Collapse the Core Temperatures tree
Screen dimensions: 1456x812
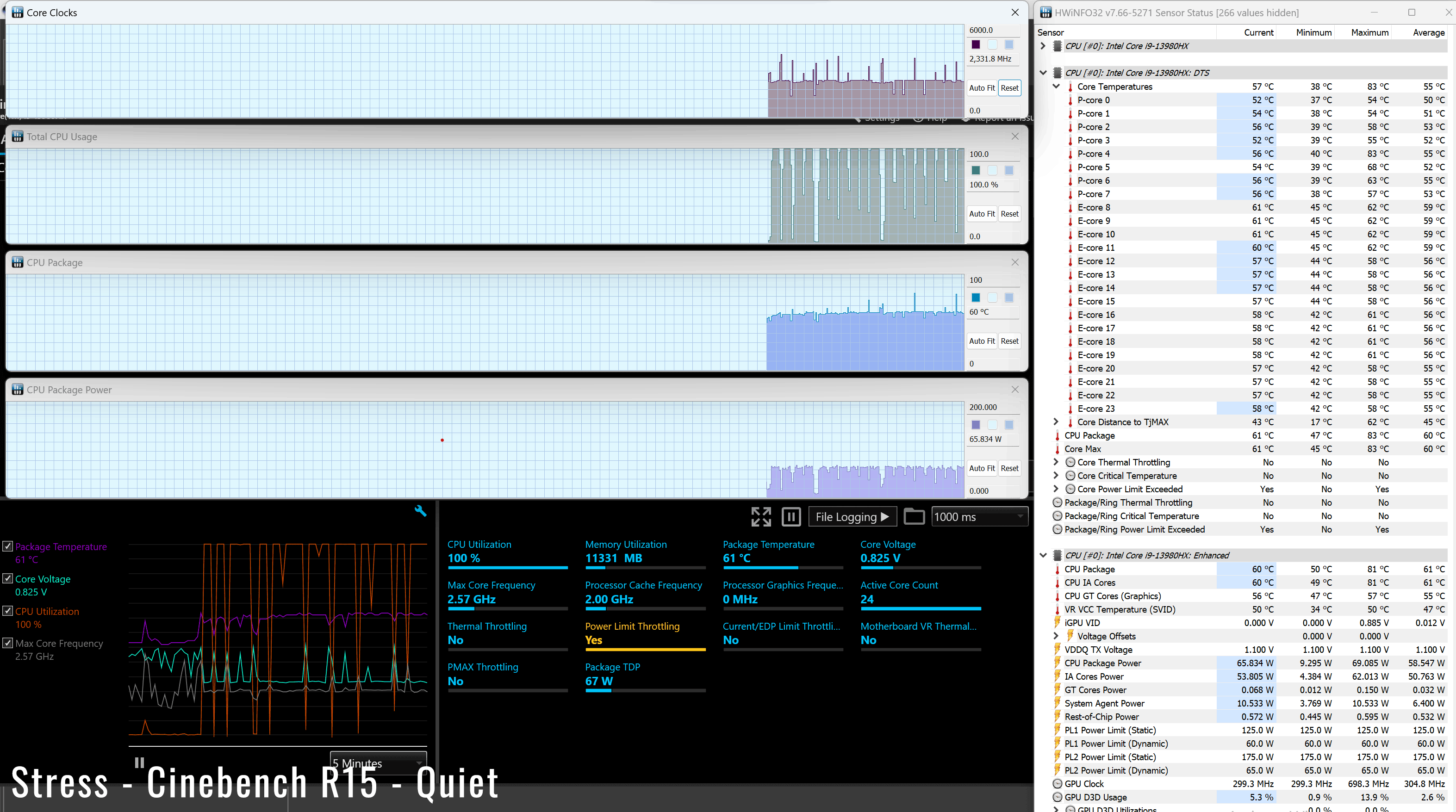tap(1055, 87)
